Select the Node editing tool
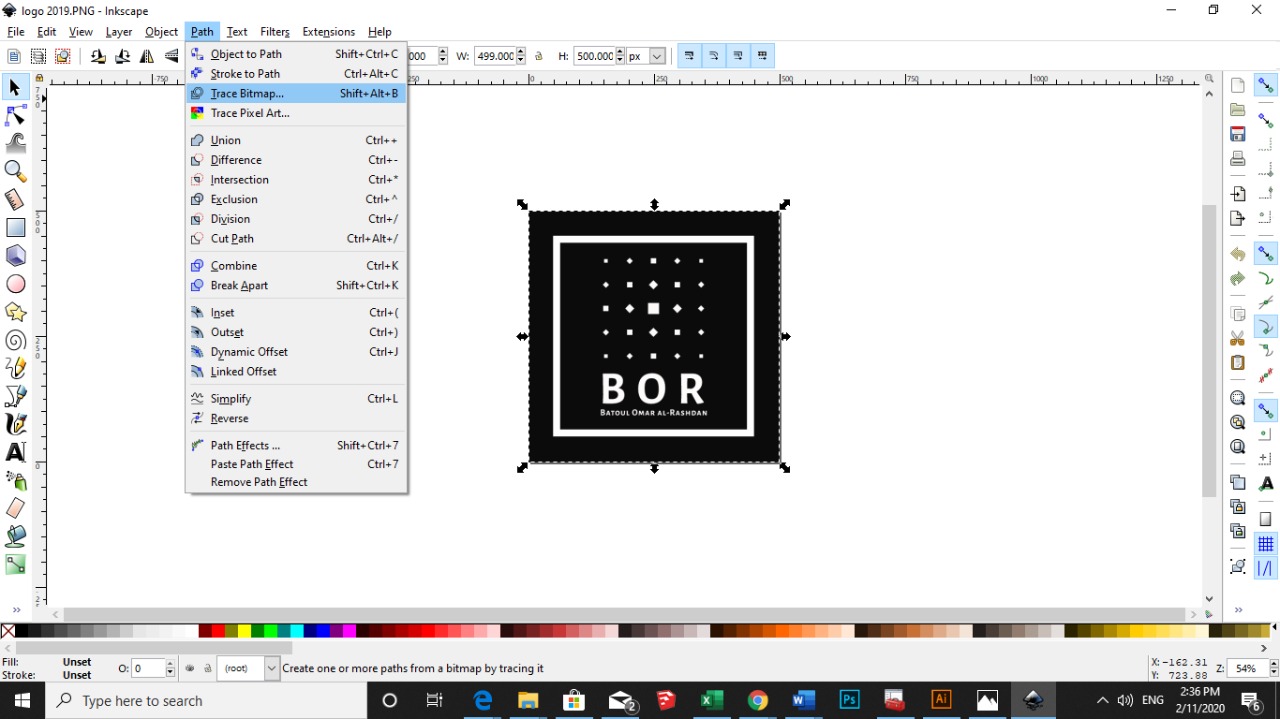This screenshot has width=1280, height=719. (x=15, y=116)
